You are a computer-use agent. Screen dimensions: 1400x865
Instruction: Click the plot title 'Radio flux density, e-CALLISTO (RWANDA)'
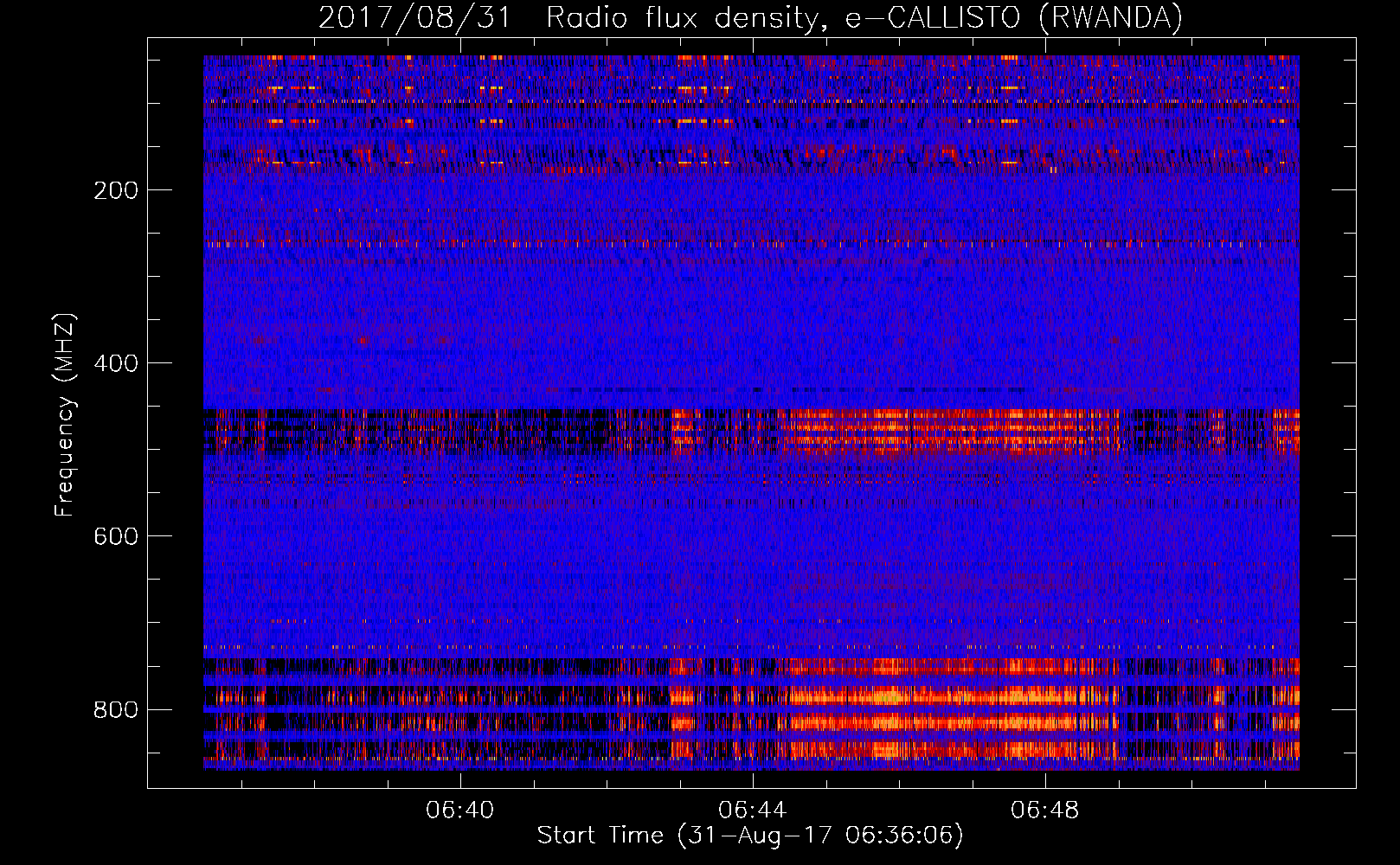[x=864, y=17]
